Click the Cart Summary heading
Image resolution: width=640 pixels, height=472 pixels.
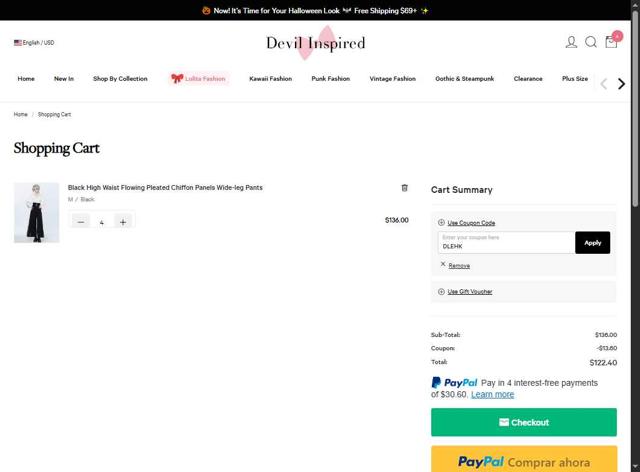click(x=462, y=190)
